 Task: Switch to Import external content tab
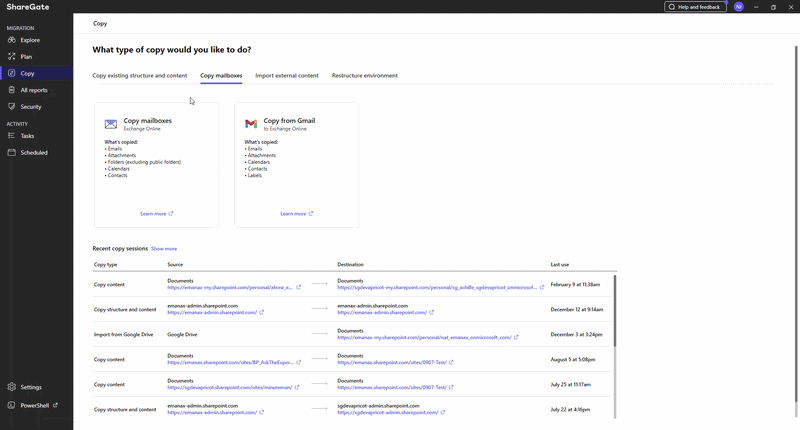click(287, 75)
